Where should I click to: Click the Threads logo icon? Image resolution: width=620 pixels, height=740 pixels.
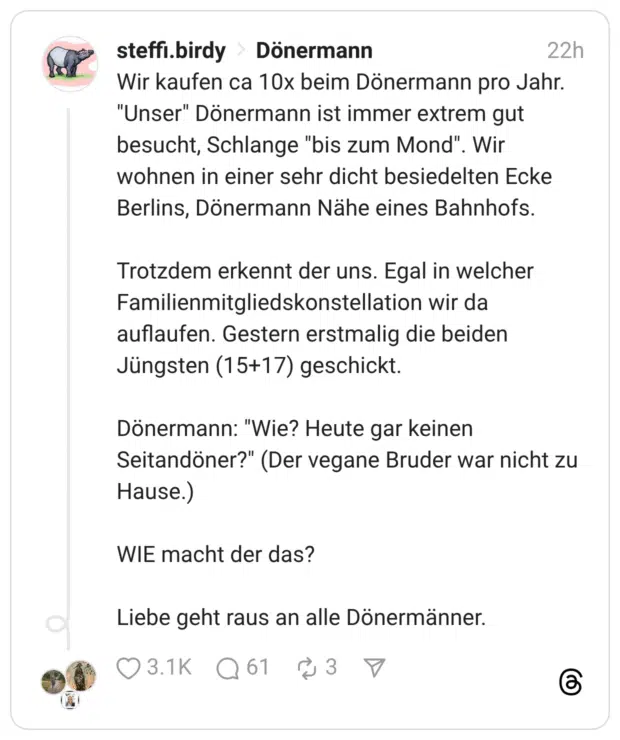pyautogui.click(x=570, y=683)
